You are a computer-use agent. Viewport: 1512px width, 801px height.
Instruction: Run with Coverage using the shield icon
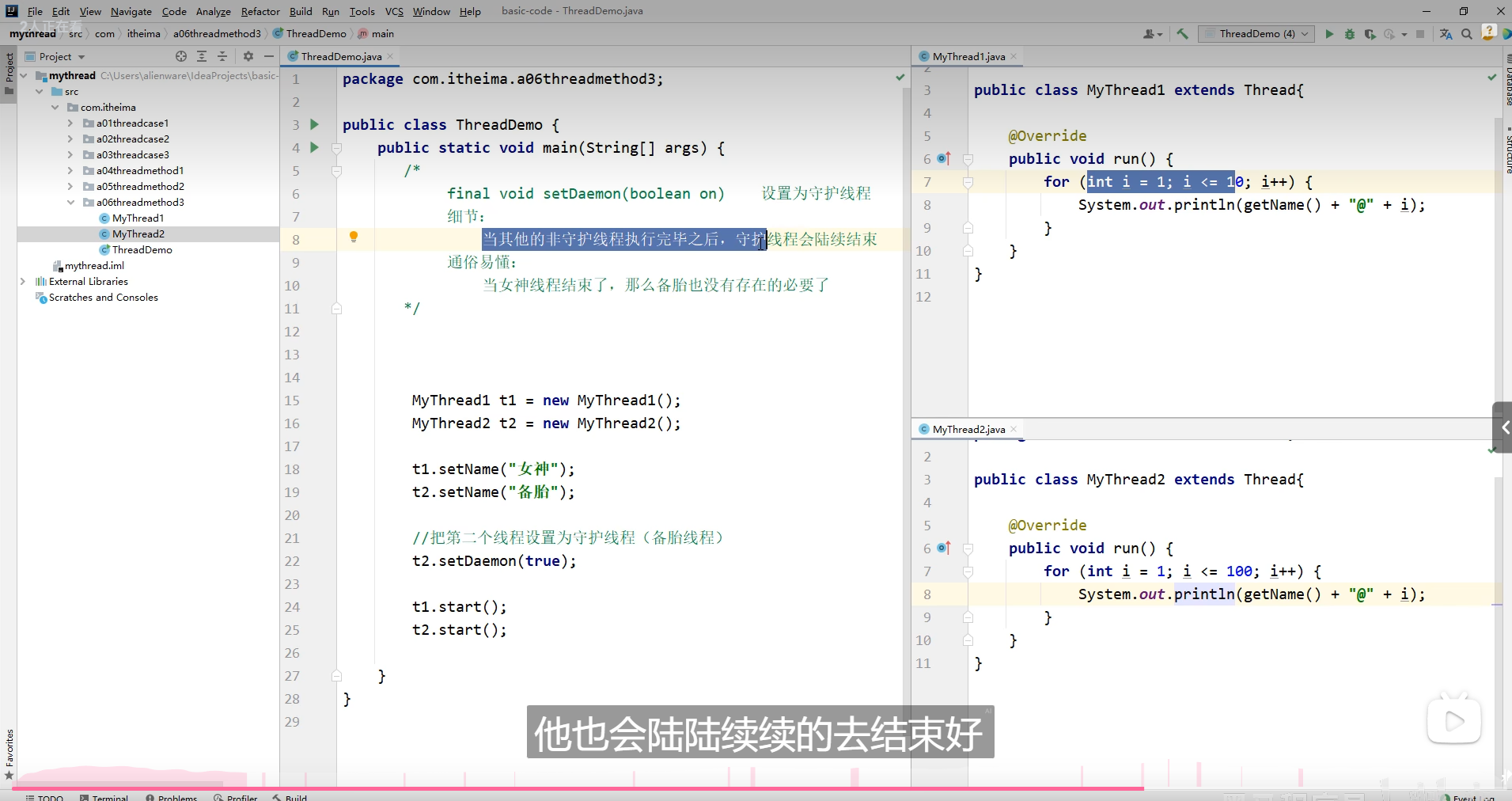click(1370, 34)
